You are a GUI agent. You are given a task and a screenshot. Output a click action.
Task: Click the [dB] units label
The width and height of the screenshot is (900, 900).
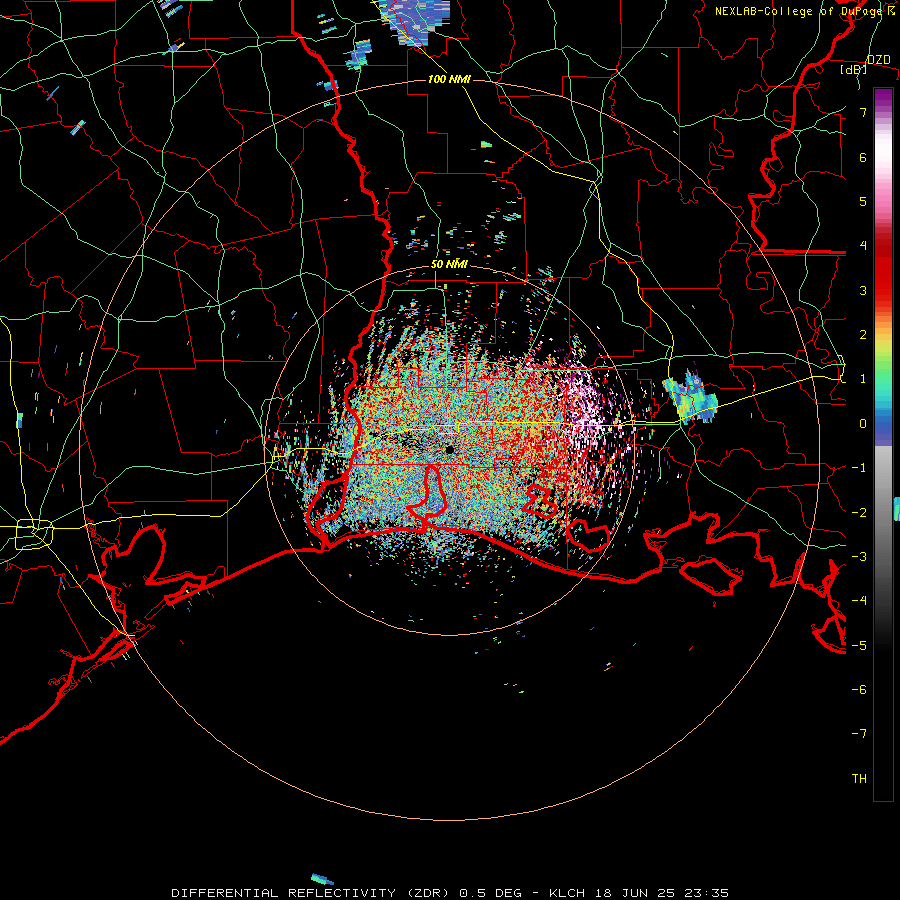854,70
